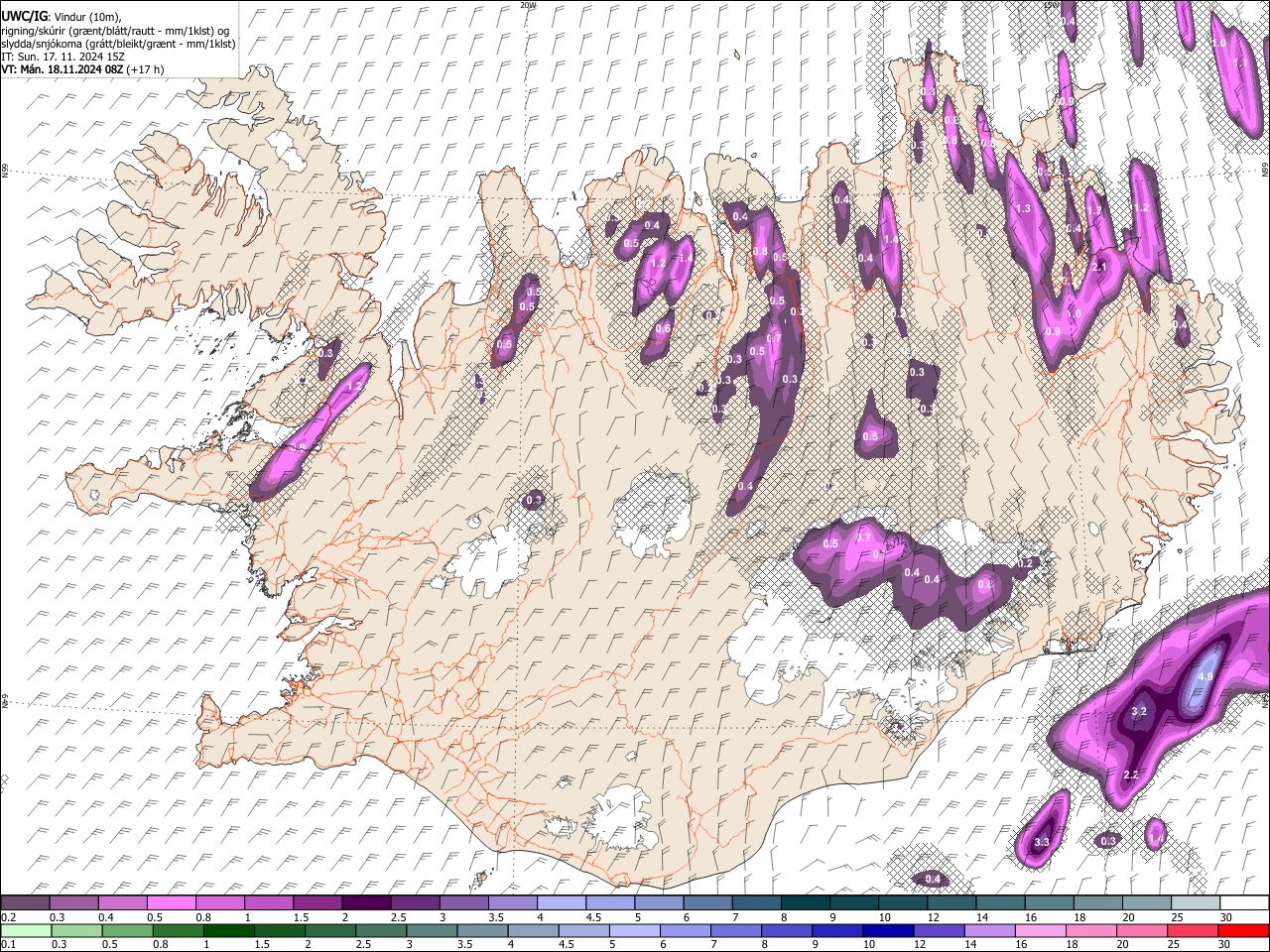Screen dimensions: 1270x952
Task: Click the 'UWC/IG: Vindur (10m)' title text
Action: coord(62,17)
